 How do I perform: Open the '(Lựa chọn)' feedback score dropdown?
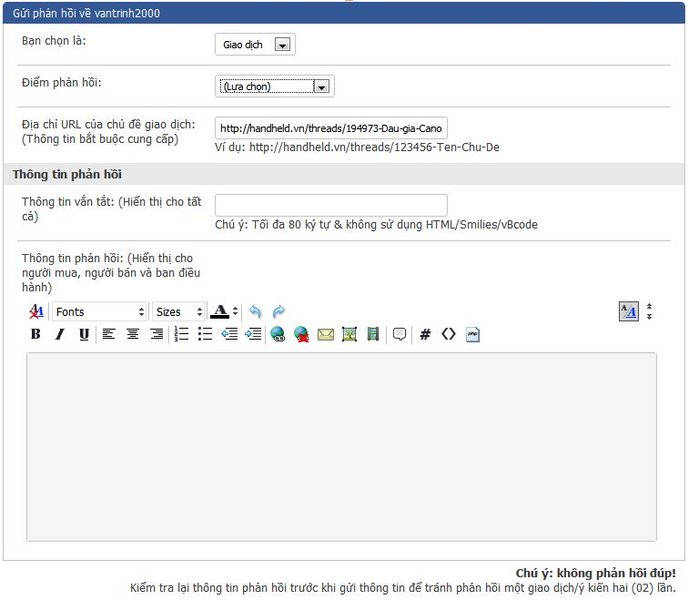[274, 86]
